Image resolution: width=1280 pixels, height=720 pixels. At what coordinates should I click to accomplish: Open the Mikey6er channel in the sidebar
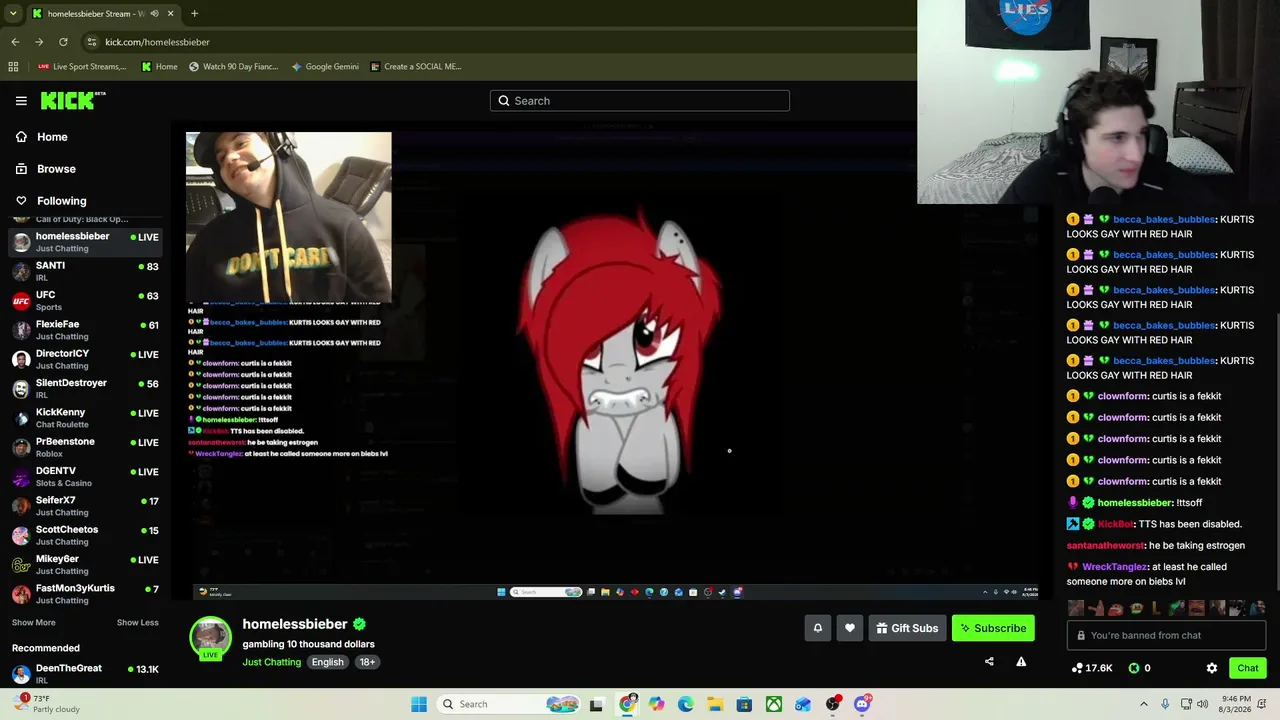[x=85, y=564]
